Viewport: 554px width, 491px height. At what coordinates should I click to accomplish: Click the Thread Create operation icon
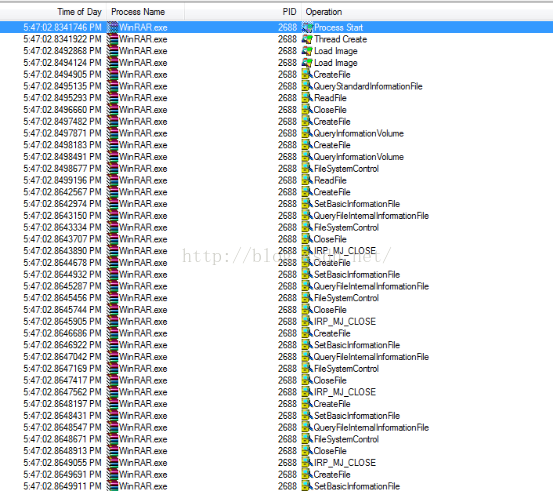pos(307,39)
